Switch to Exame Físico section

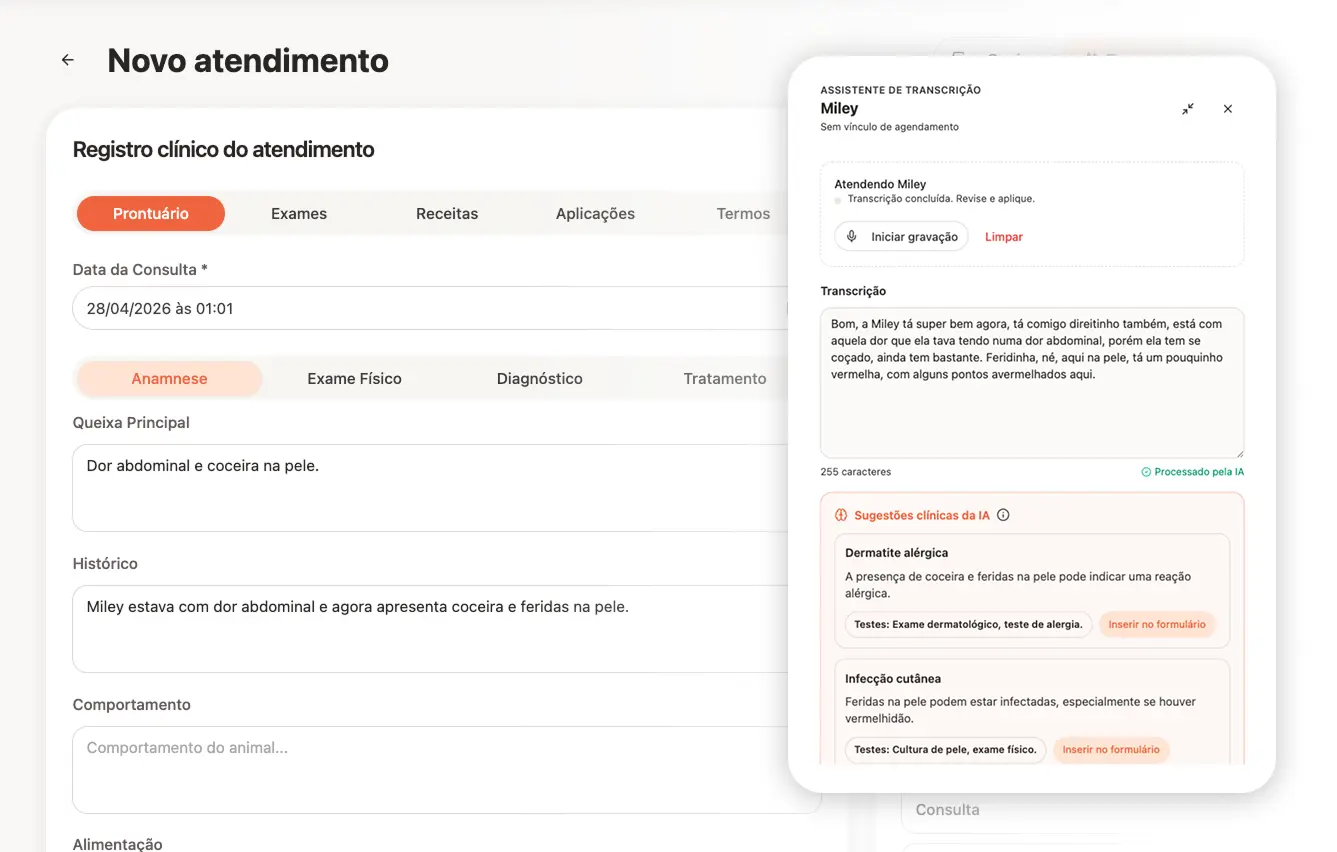354,379
